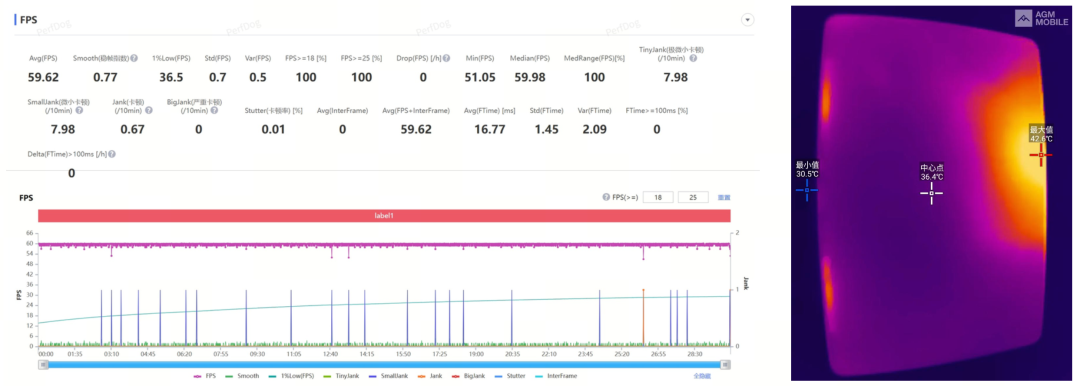Select the Stutter value 0.01
1080x386 pixels.
pos(273,129)
